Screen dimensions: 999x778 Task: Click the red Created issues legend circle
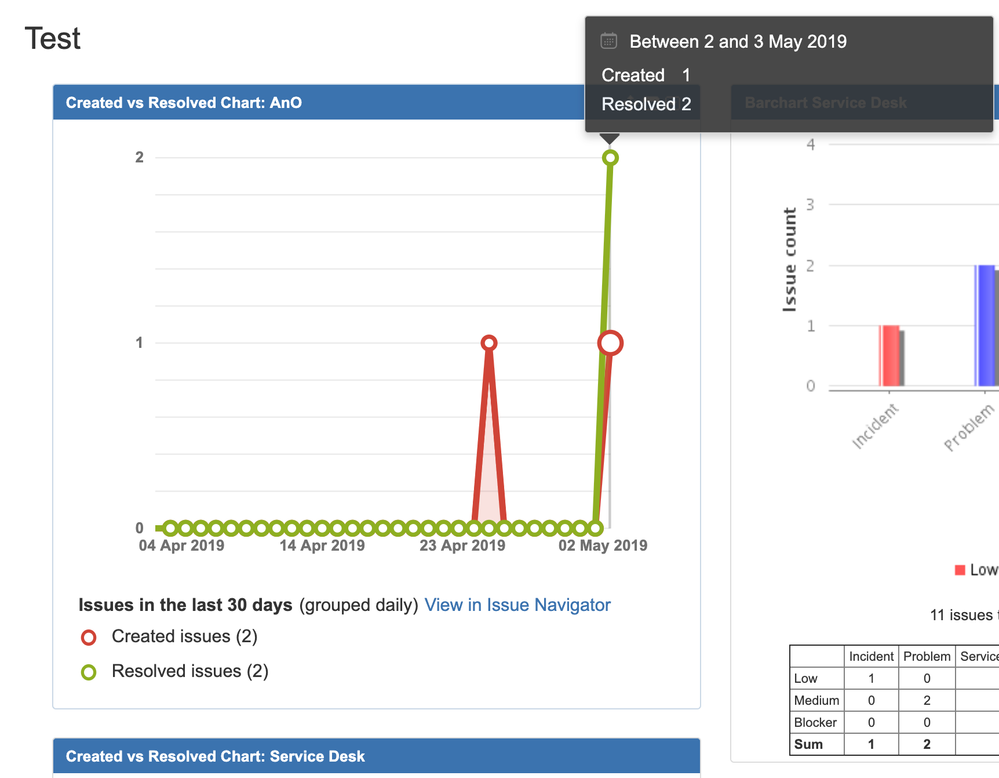click(x=88, y=637)
